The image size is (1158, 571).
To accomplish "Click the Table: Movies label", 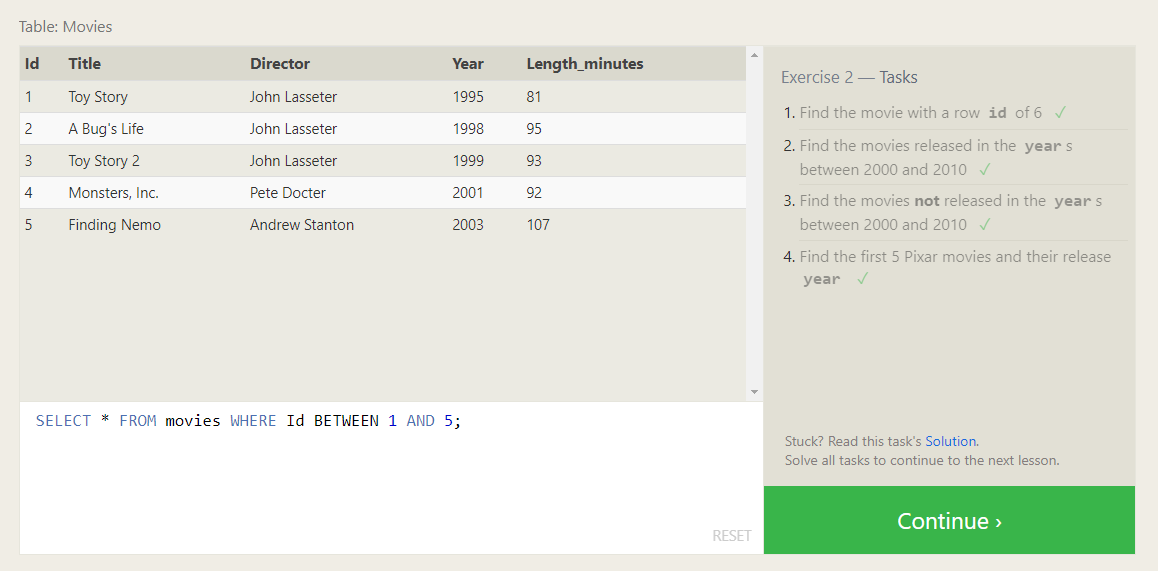I will [x=66, y=27].
